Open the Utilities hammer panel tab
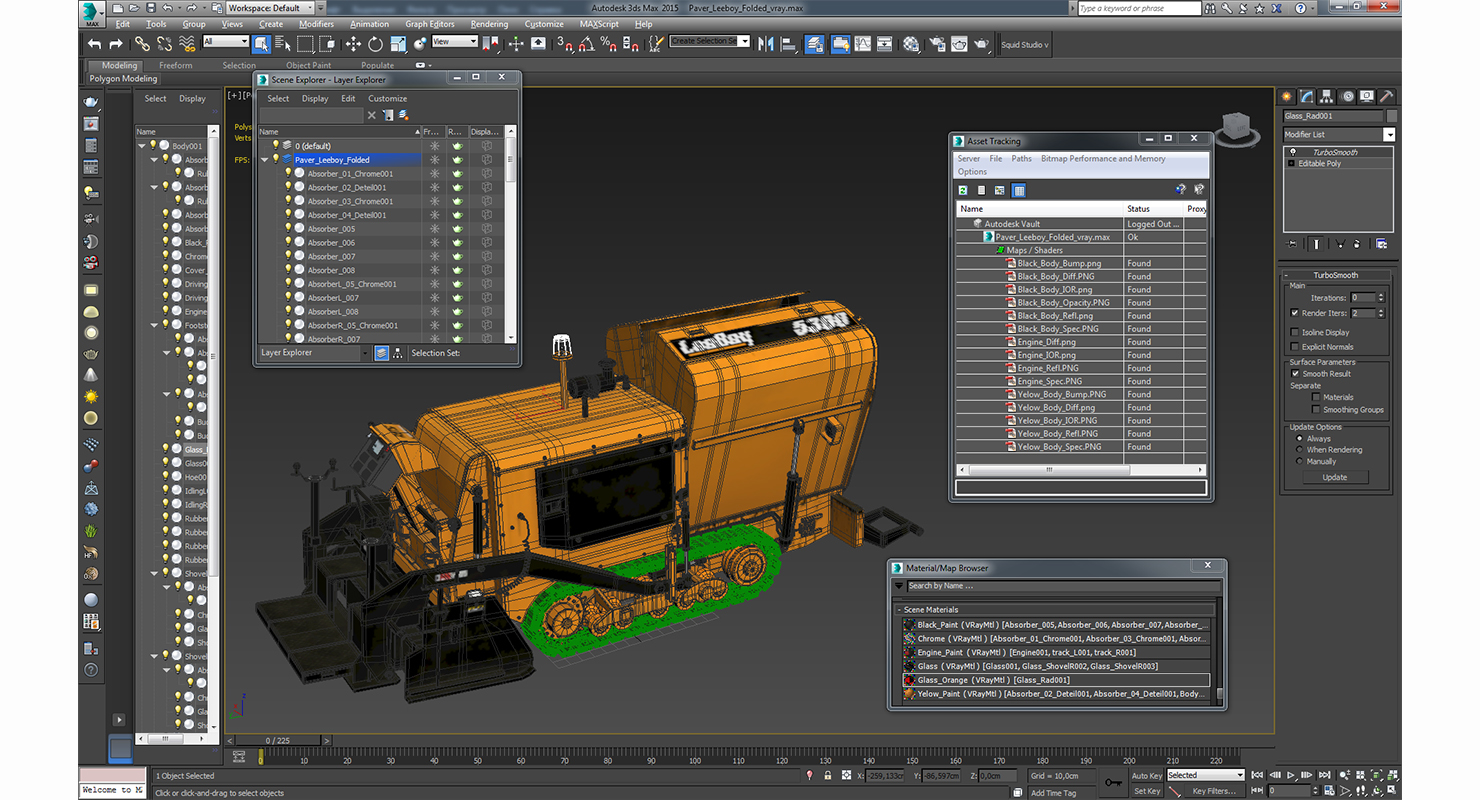The width and height of the screenshot is (1480, 800). tap(1387, 96)
